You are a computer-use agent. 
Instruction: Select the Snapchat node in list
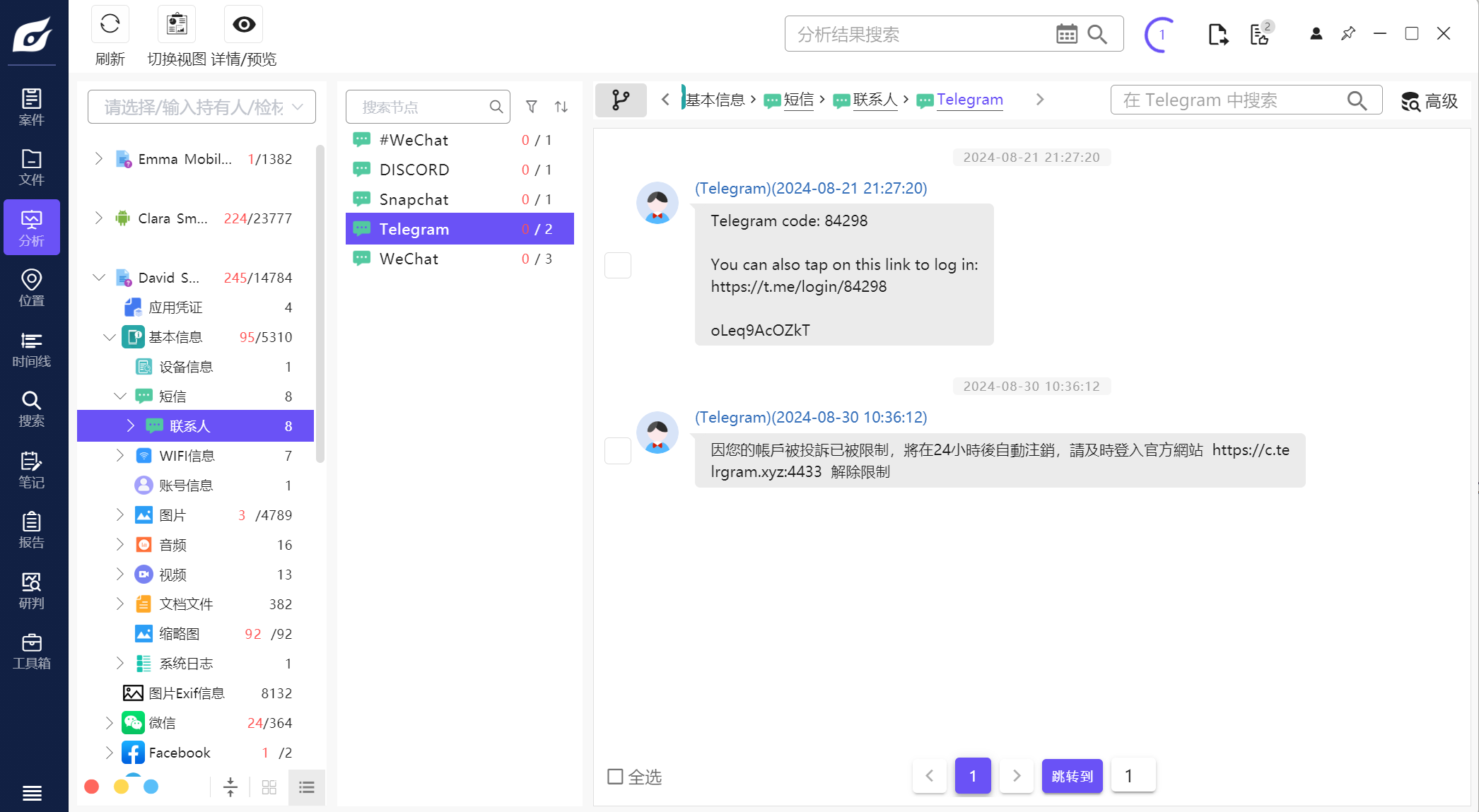(414, 199)
